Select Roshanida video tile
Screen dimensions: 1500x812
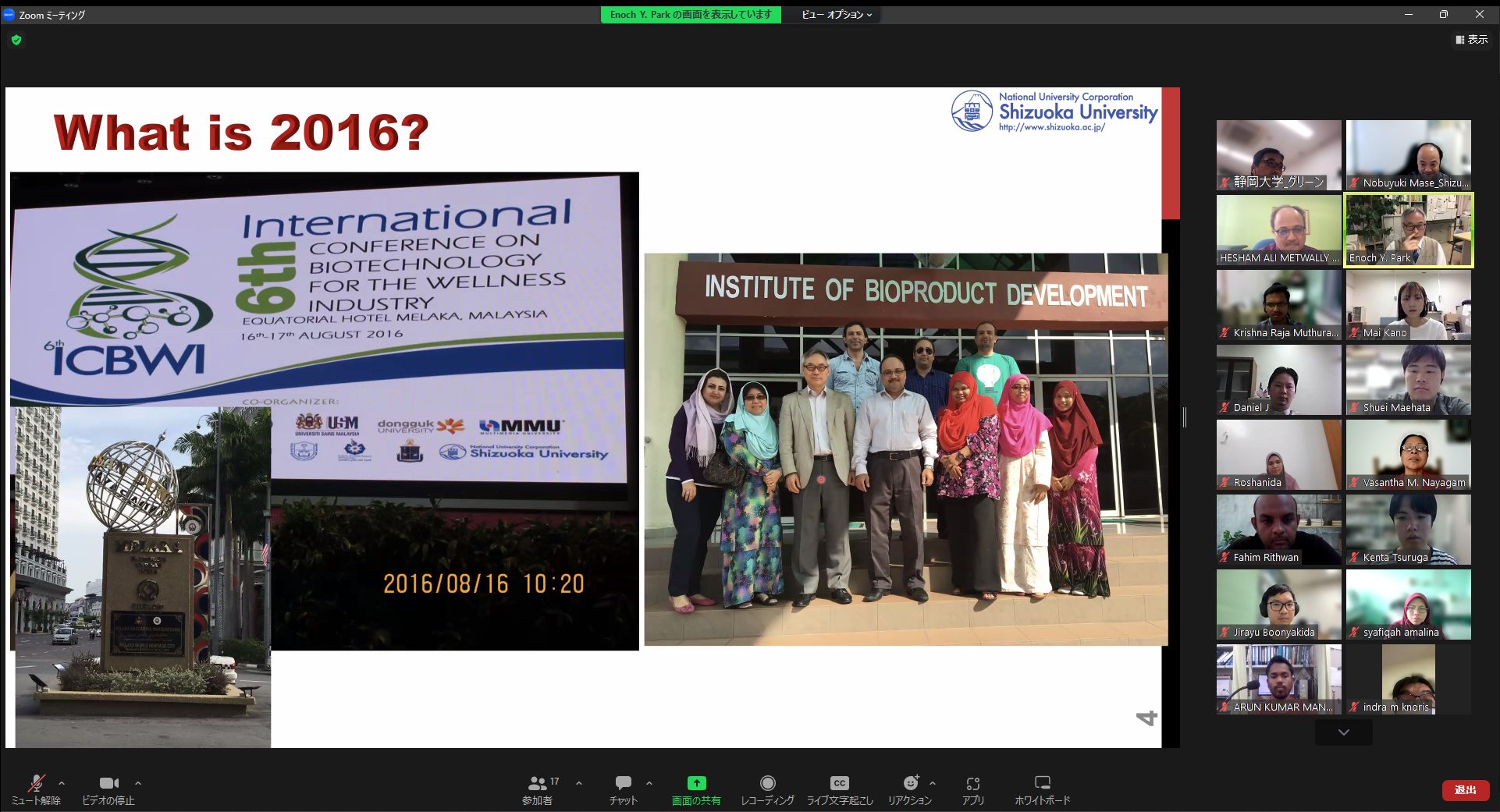(x=1278, y=454)
